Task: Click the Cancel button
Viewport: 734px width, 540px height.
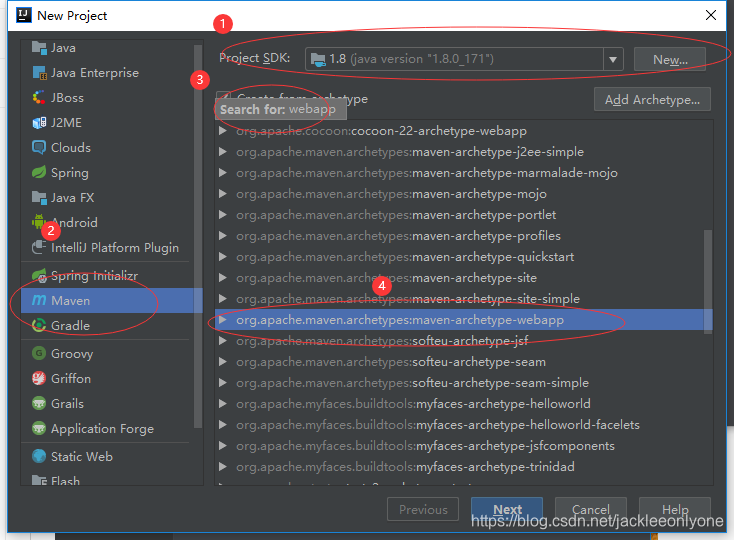Action: [591, 509]
